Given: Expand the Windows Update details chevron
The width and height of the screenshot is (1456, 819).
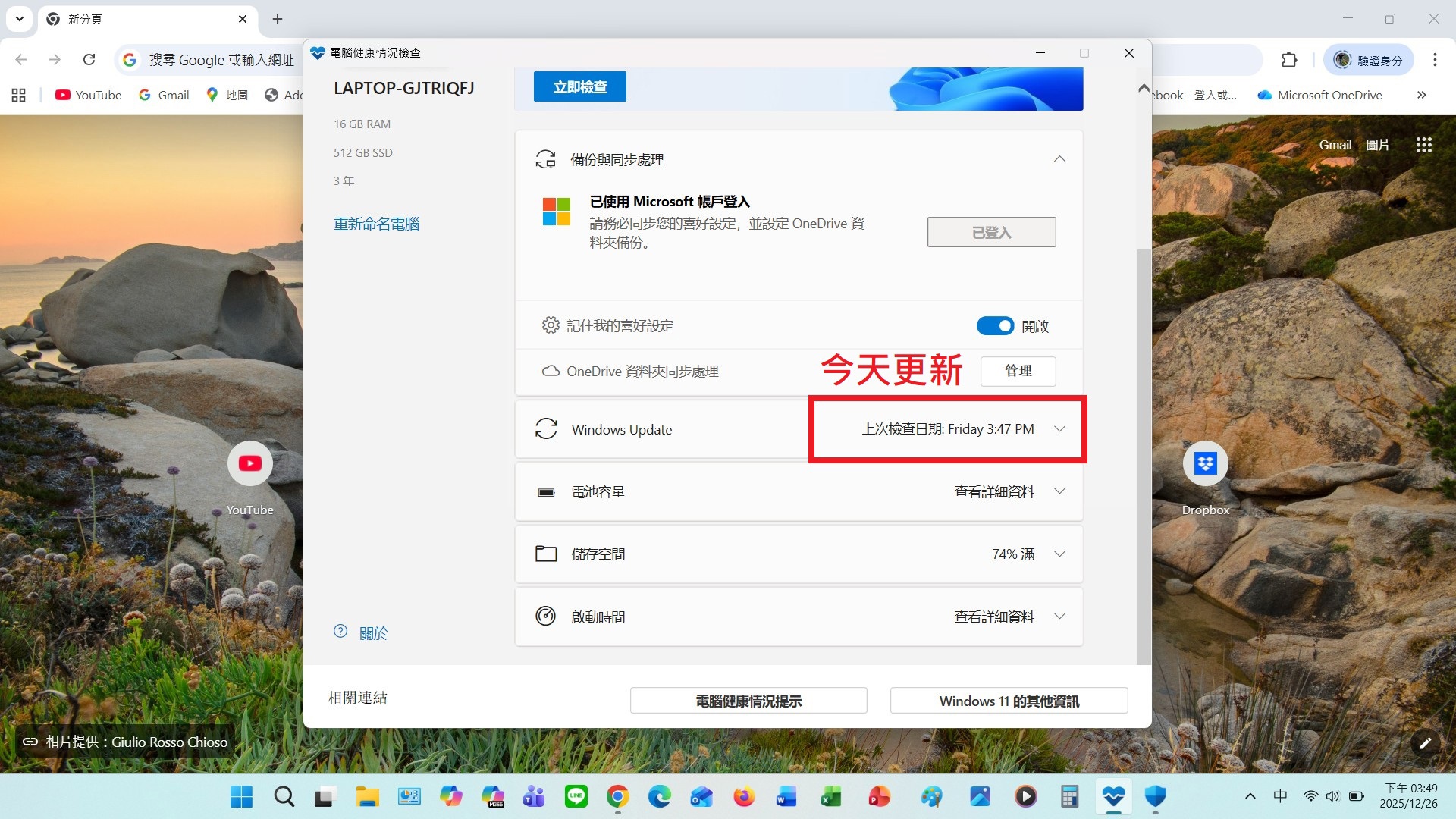Looking at the screenshot, I should point(1059,428).
